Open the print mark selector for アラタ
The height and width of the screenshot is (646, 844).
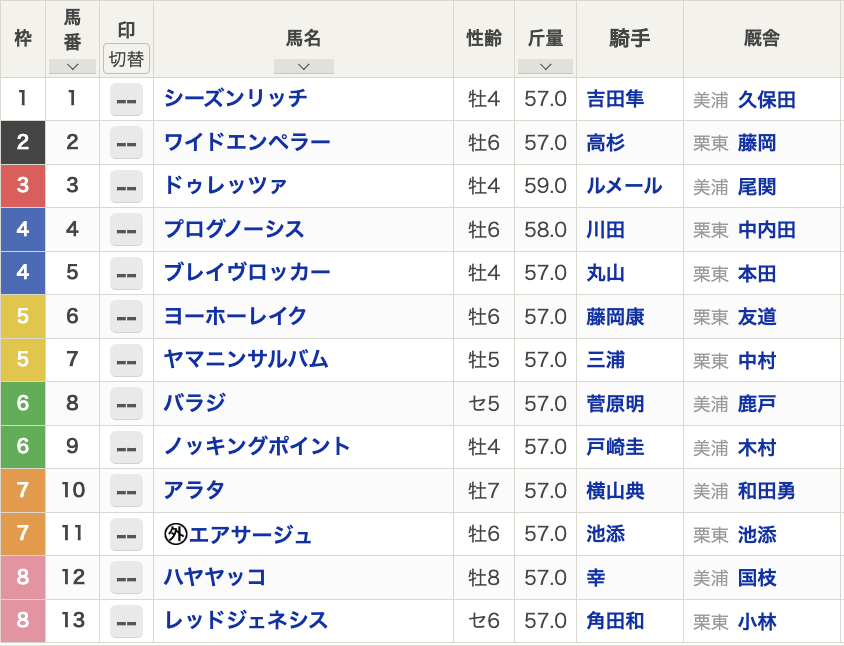(x=126, y=491)
